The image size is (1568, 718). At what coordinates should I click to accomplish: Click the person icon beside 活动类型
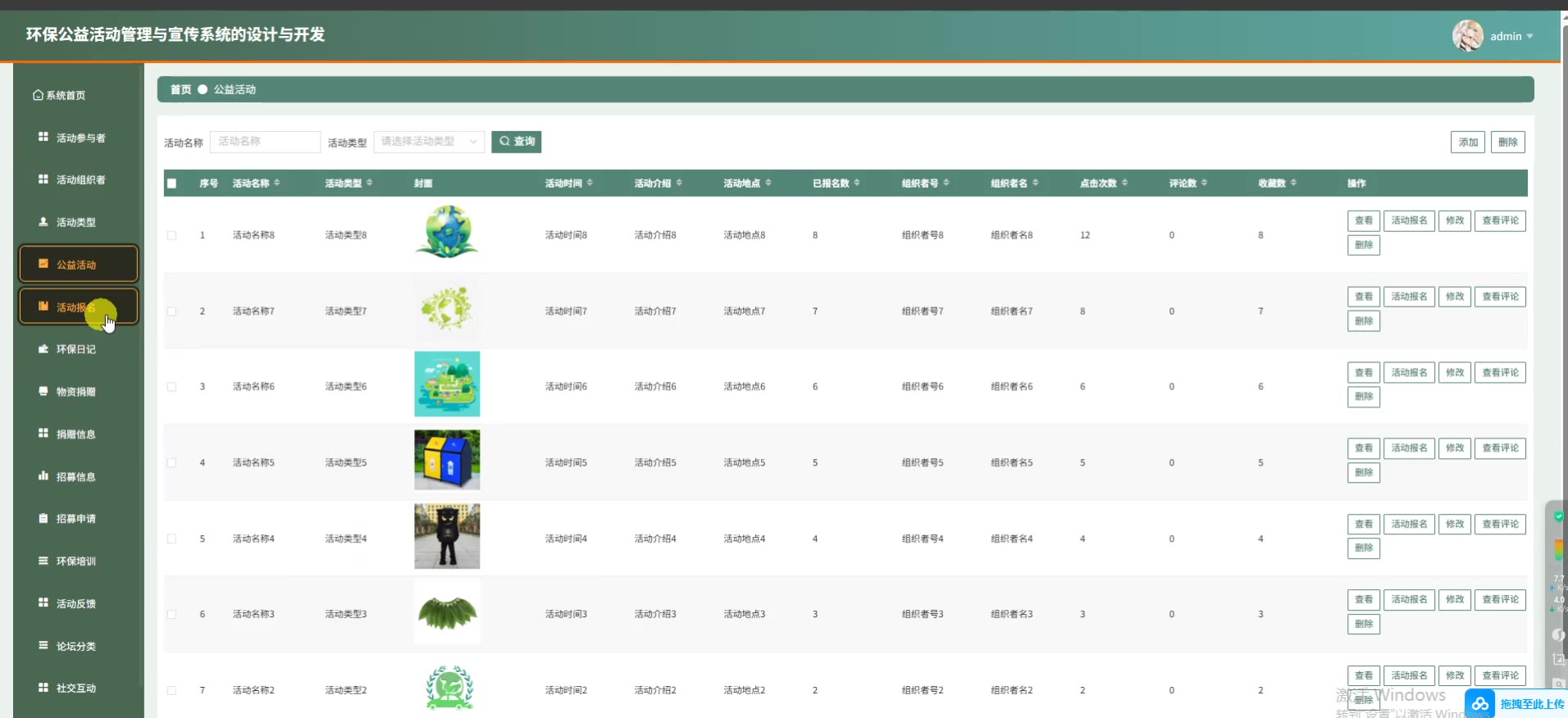coord(43,221)
